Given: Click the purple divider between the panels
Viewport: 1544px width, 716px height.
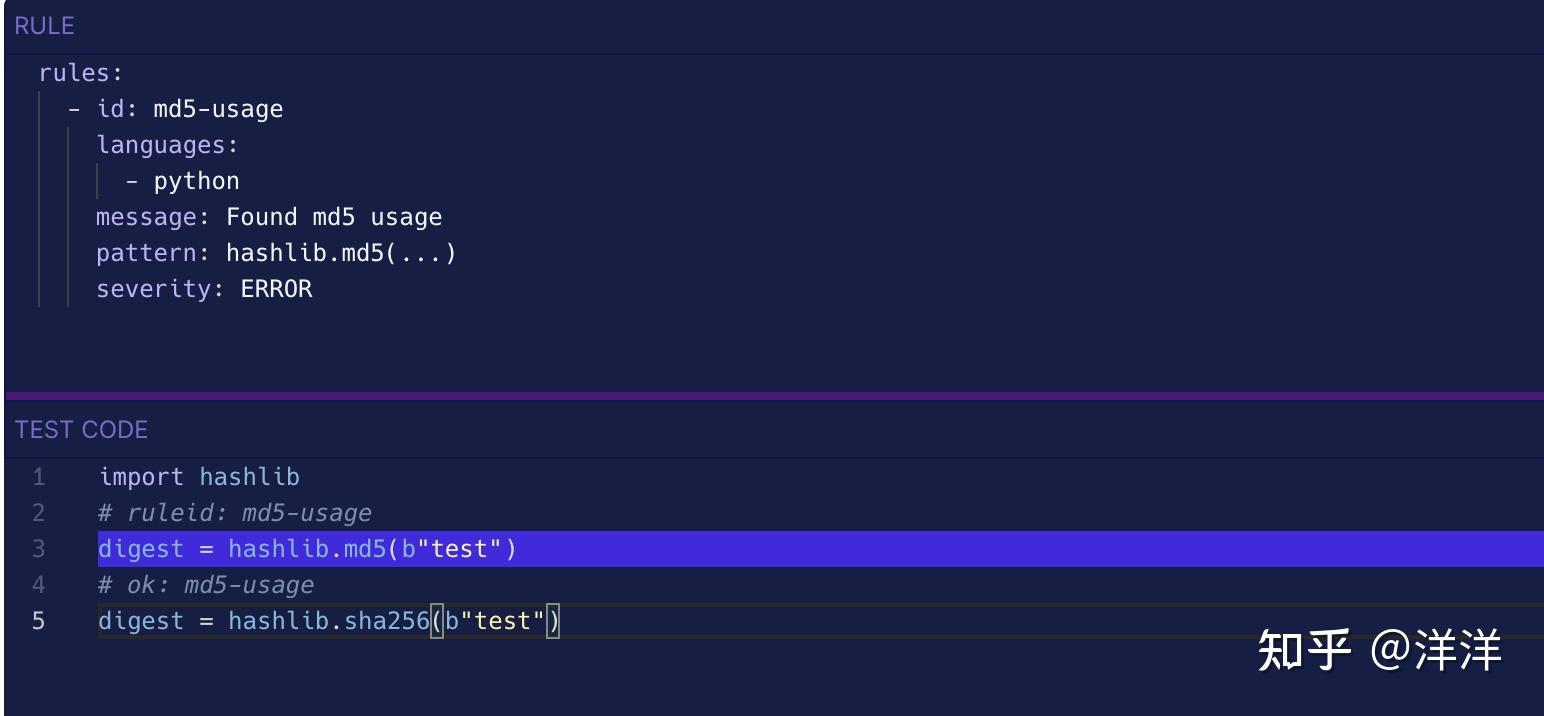Looking at the screenshot, I should [772, 396].
